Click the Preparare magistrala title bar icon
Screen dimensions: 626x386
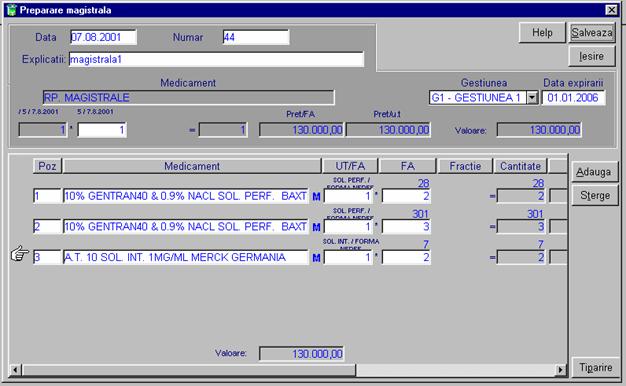tap(12, 10)
